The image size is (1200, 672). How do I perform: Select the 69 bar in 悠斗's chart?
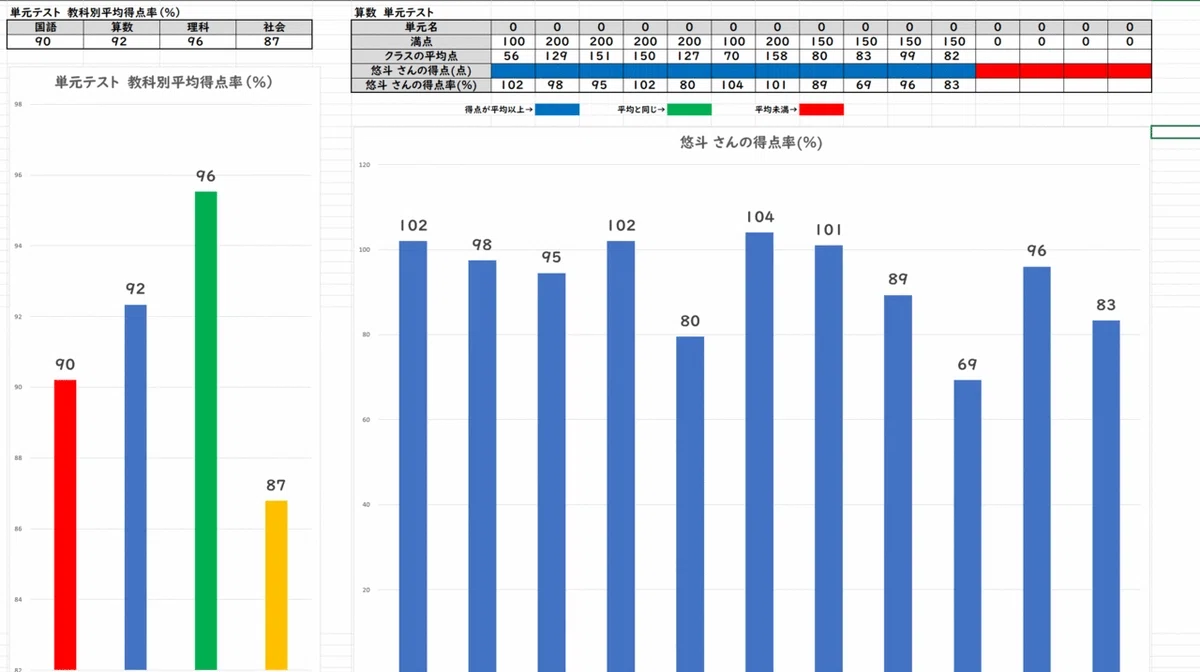click(967, 526)
